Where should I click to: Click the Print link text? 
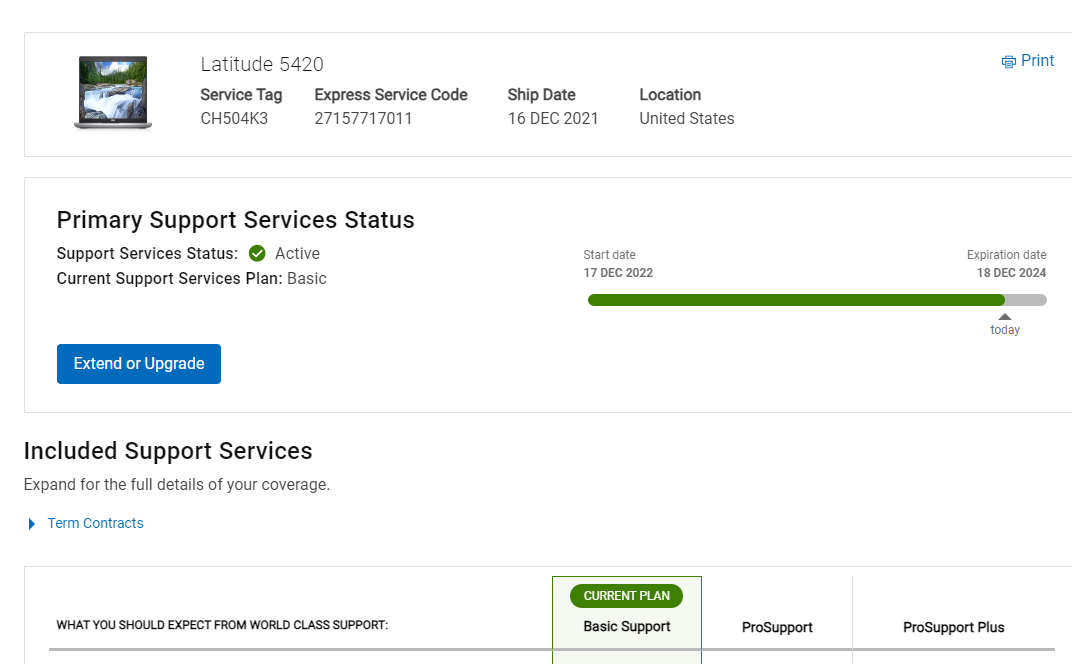1037,61
